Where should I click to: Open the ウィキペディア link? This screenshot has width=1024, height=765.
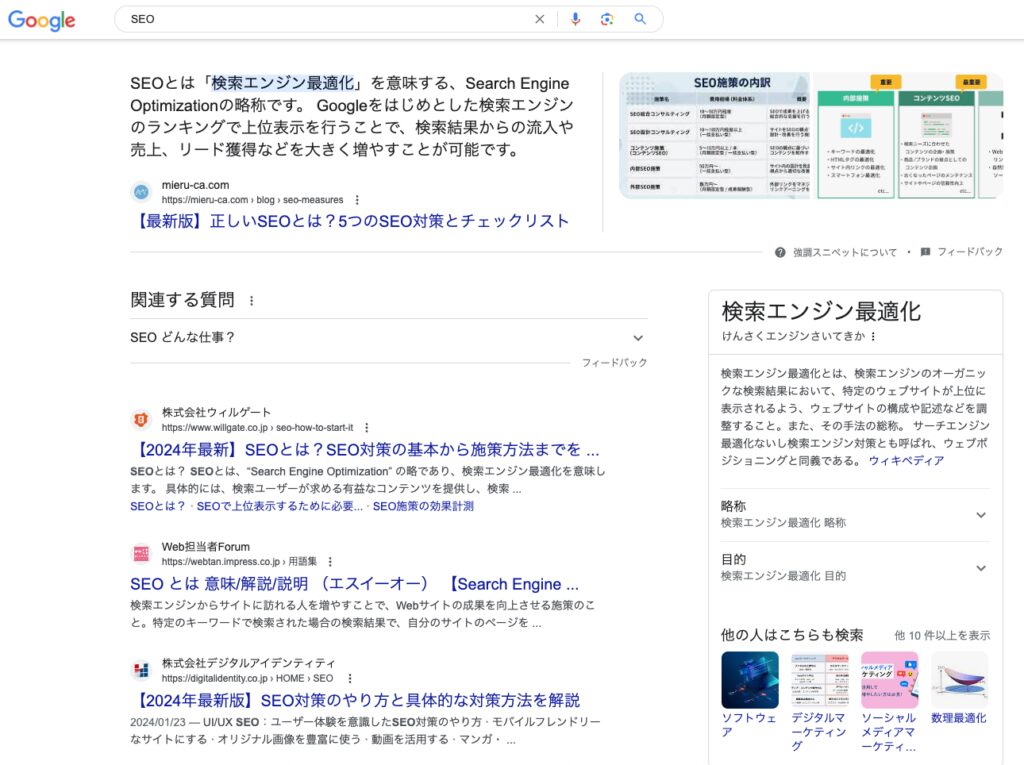[906, 461]
